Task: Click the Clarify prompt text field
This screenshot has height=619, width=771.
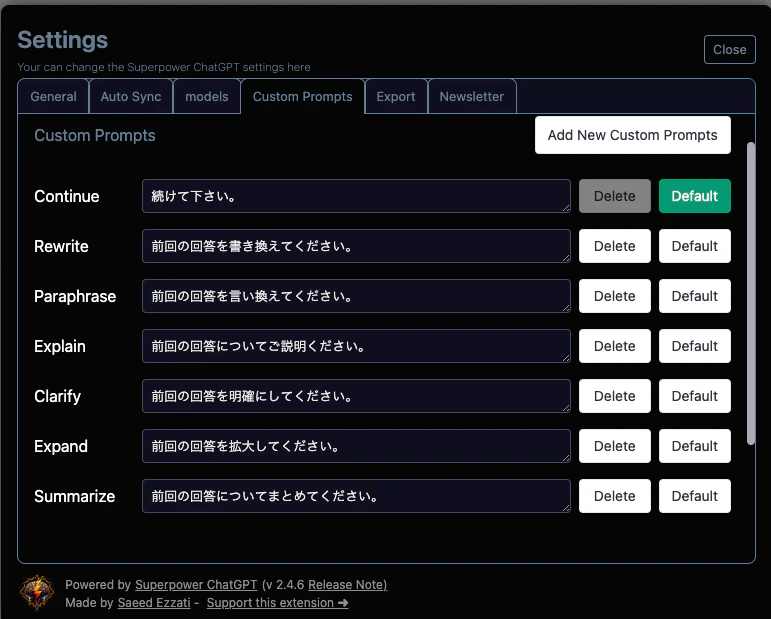Action: tap(356, 396)
